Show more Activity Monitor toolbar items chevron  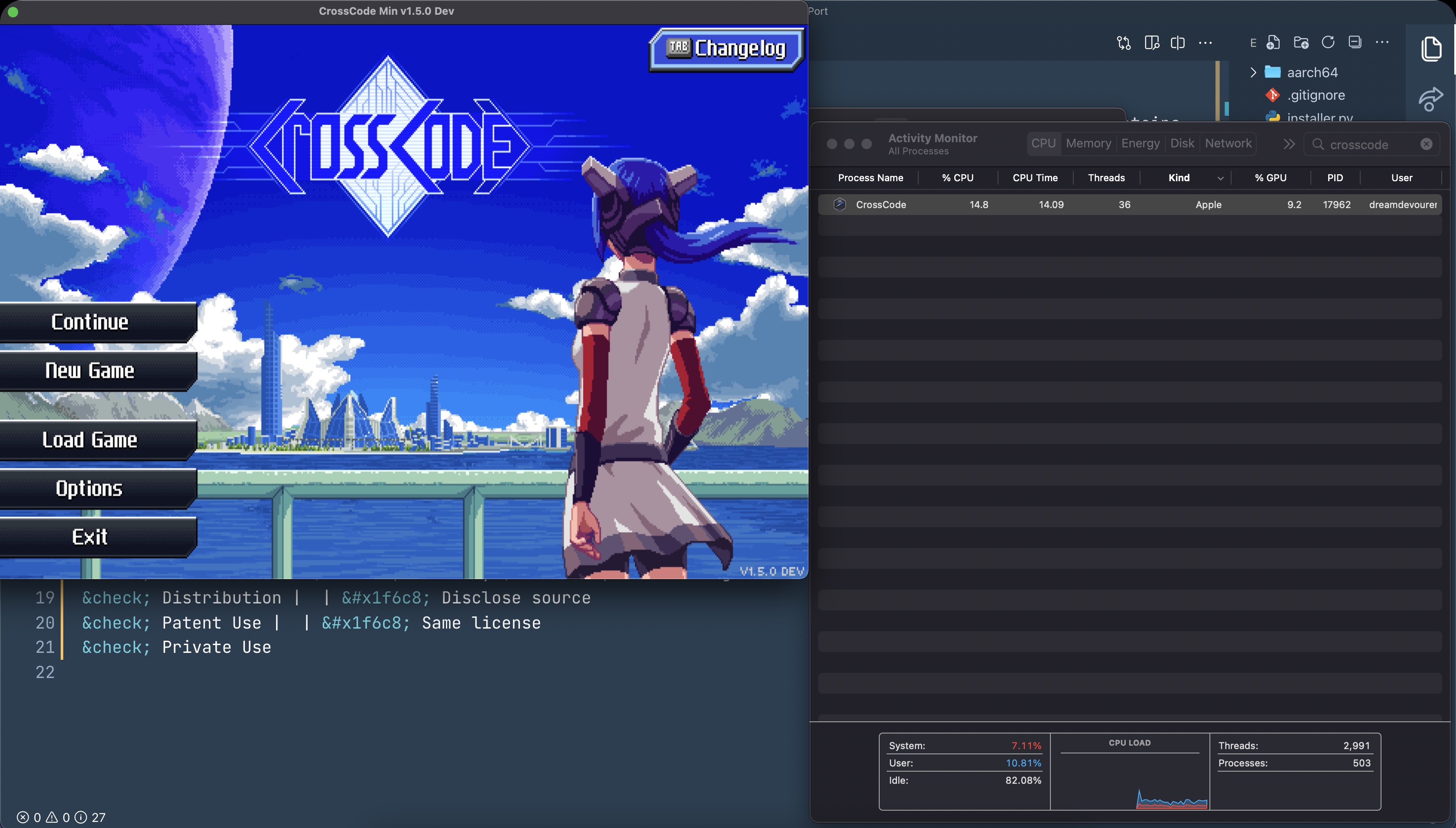1289,144
